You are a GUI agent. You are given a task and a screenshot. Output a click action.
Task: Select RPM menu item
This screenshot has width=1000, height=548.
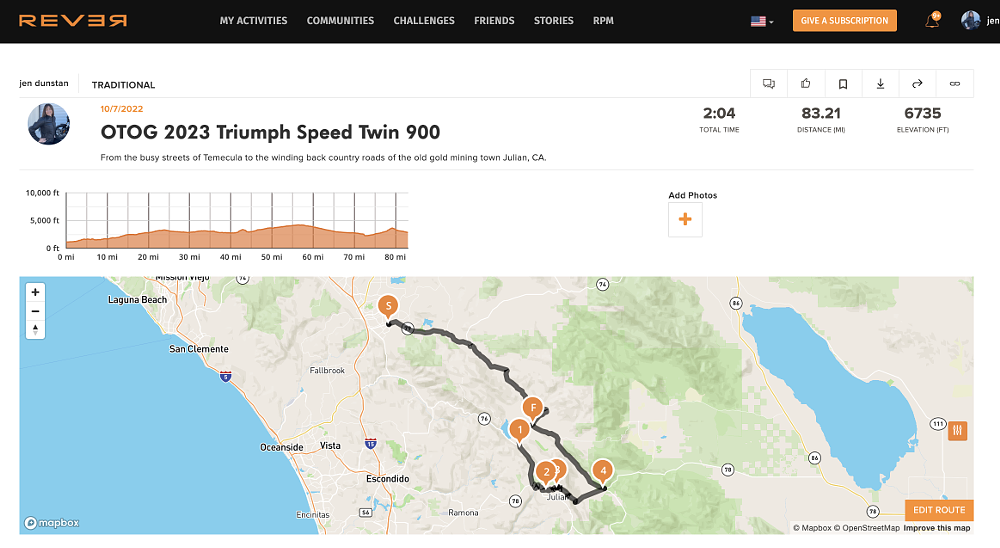tap(603, 20)
